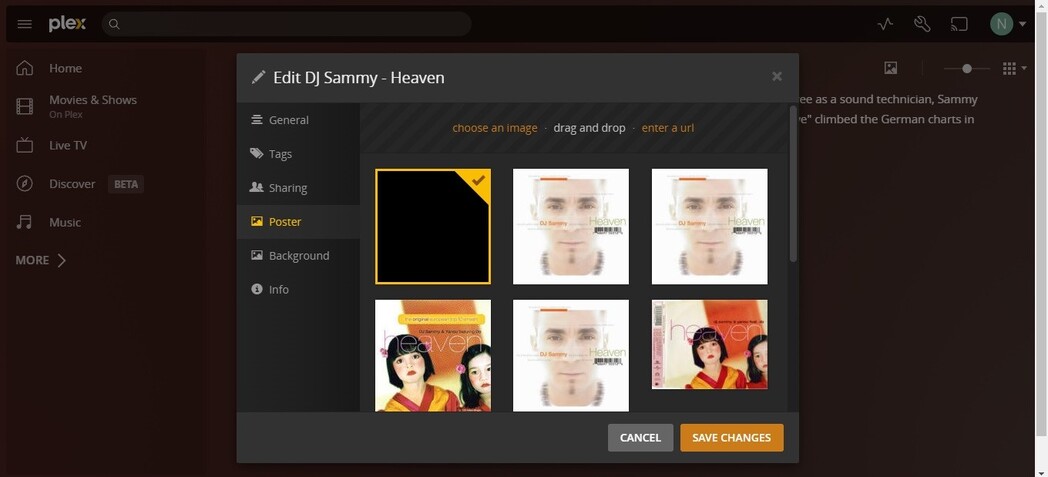This screenshot has height=477, width=1048.
Task: Click the artwork image icon behind the dialog
Action: tap(890, 68)
